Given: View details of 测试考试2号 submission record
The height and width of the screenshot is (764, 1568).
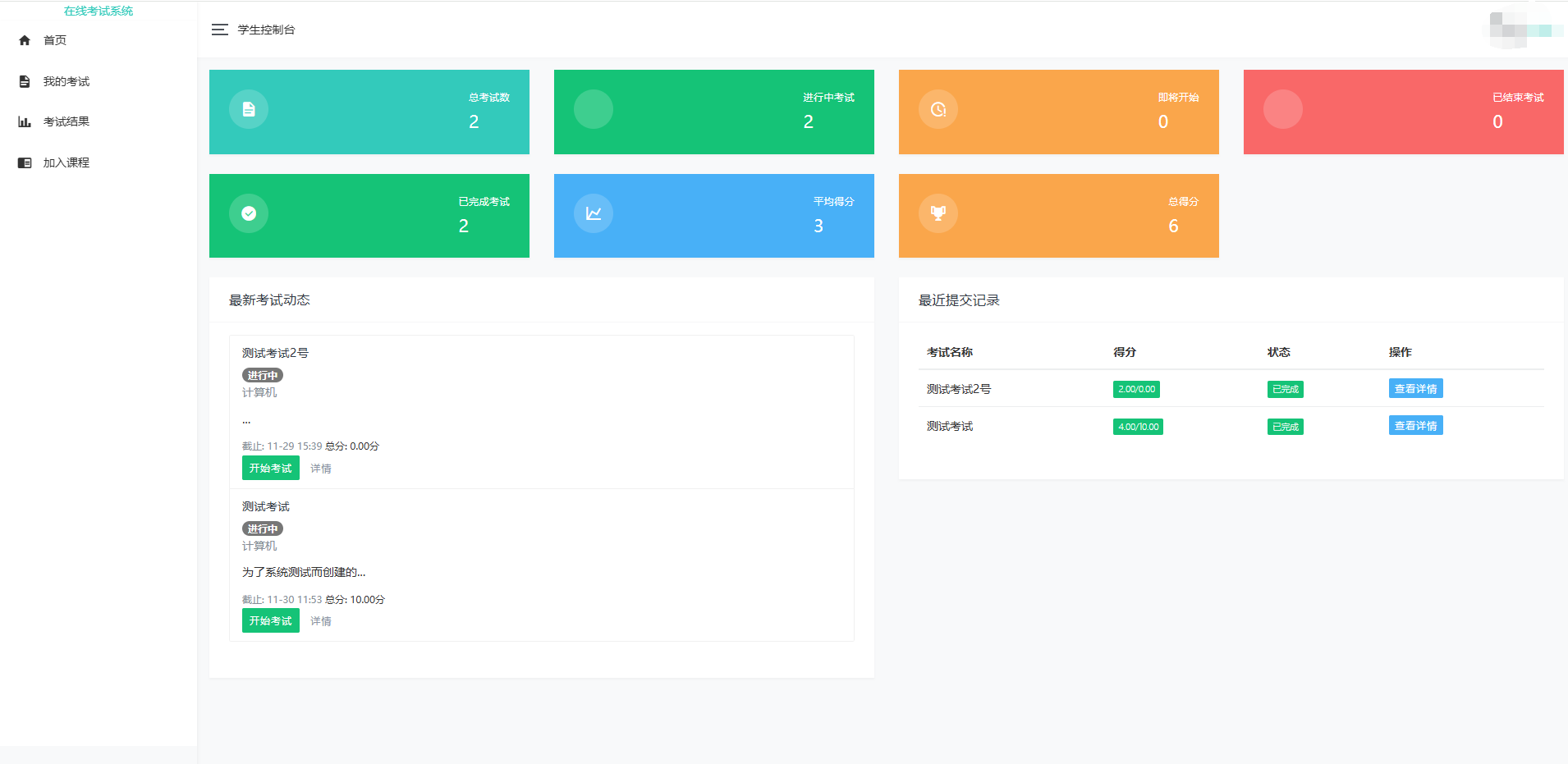Looking at the screenshot, I should pyautogui.click(x=1415, y=389).
